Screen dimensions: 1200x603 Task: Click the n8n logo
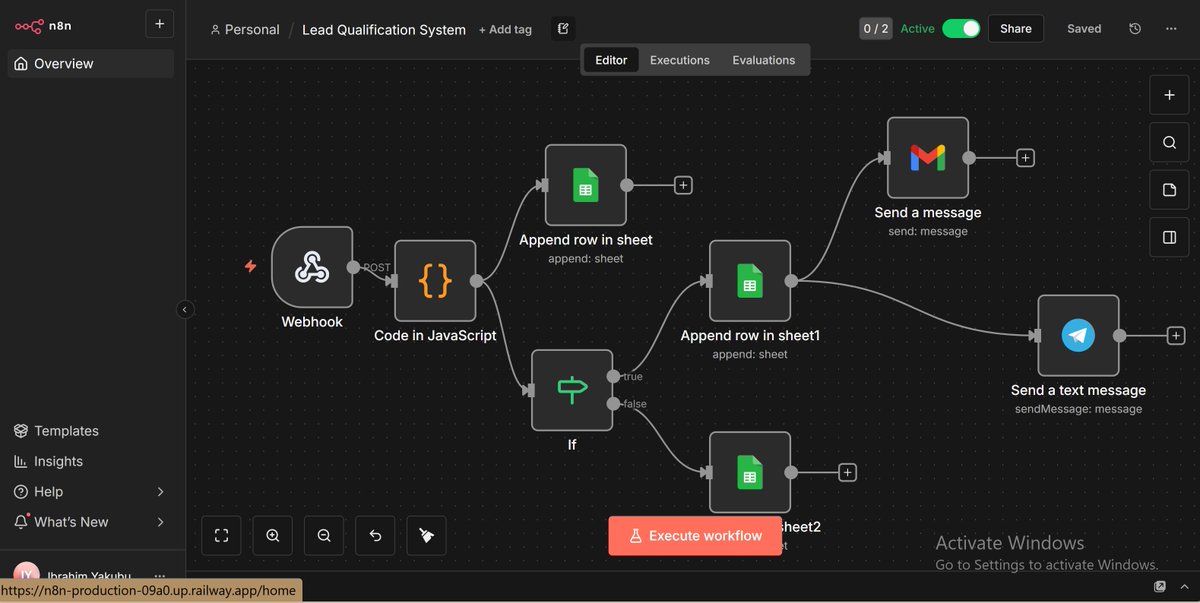pyautogui.click(x=43, y=25)
